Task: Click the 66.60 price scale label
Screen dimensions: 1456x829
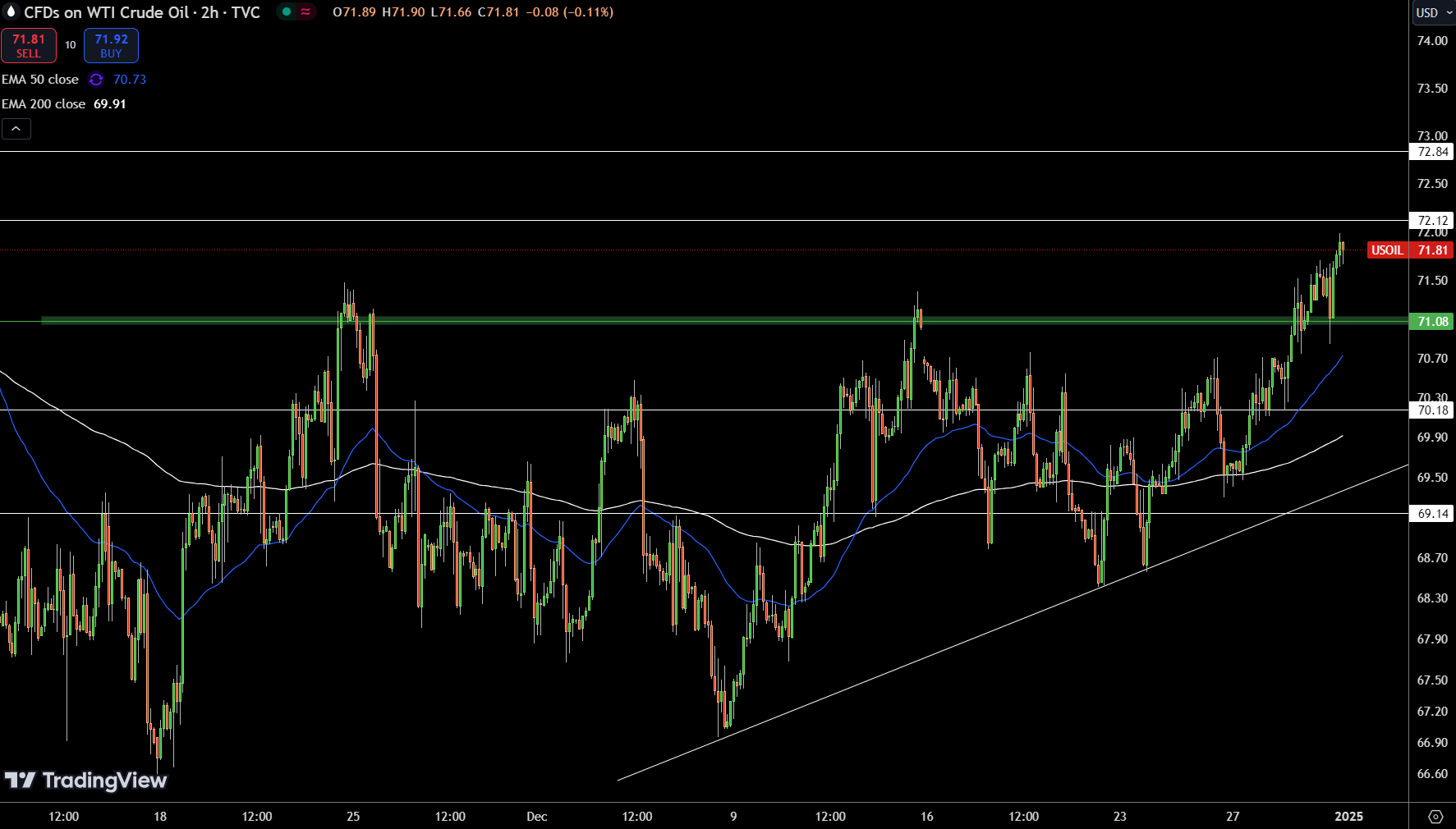Action: [1432, 774]
